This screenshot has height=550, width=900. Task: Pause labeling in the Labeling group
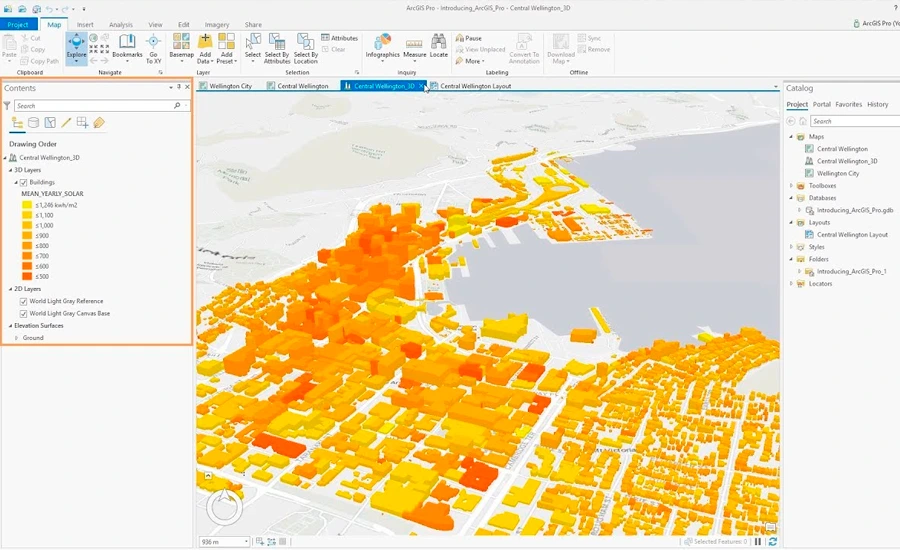point(469,38)
